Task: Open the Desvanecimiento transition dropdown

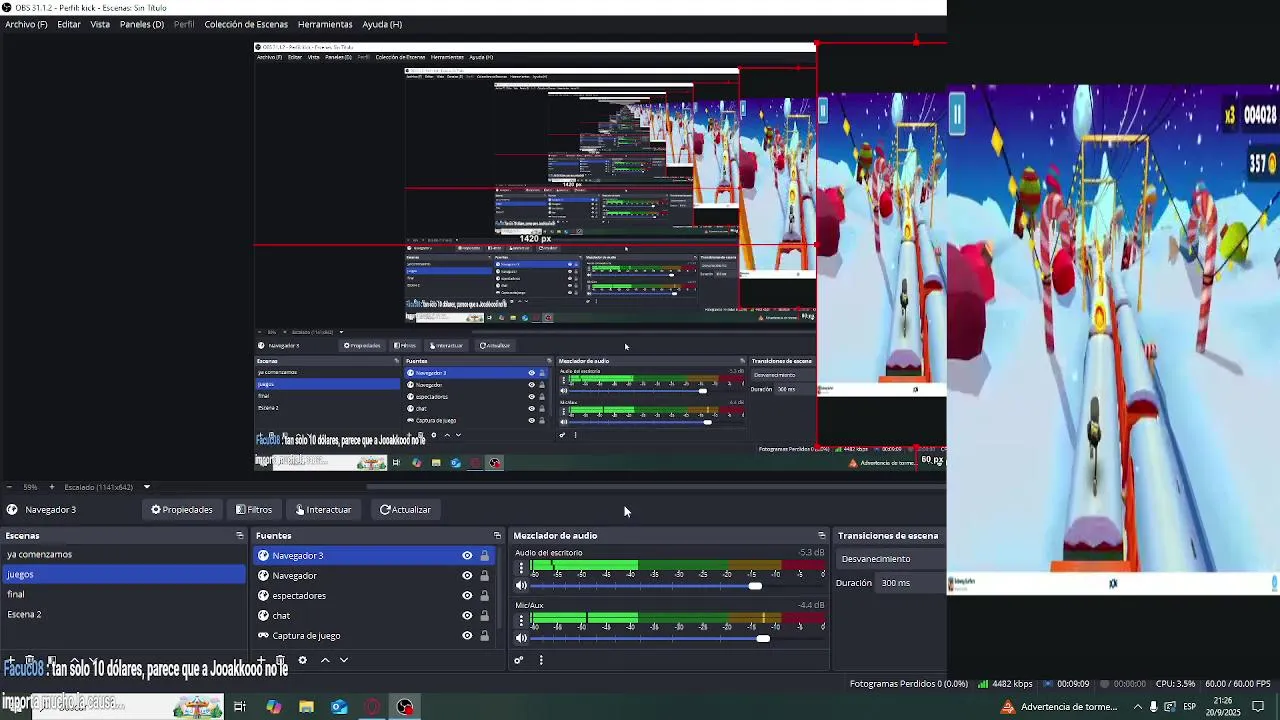Action: 892,559
